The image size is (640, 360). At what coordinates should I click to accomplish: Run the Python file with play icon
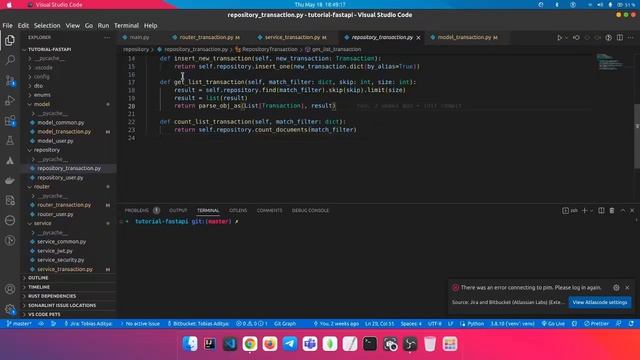559,38
